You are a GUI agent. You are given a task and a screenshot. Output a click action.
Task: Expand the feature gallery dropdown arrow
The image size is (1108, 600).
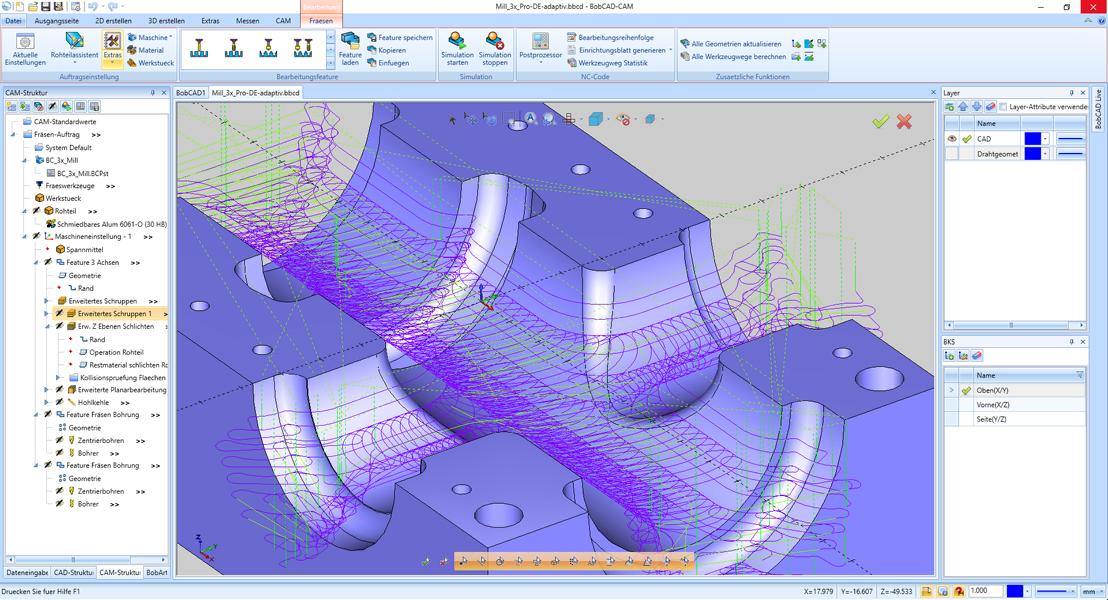[x=331, y=63]
